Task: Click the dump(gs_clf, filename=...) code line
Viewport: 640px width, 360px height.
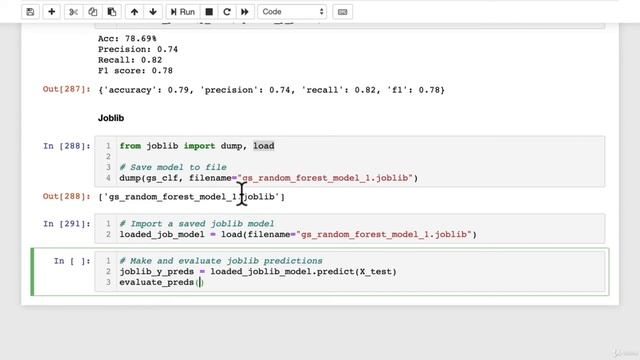Action: coord(269,178)
